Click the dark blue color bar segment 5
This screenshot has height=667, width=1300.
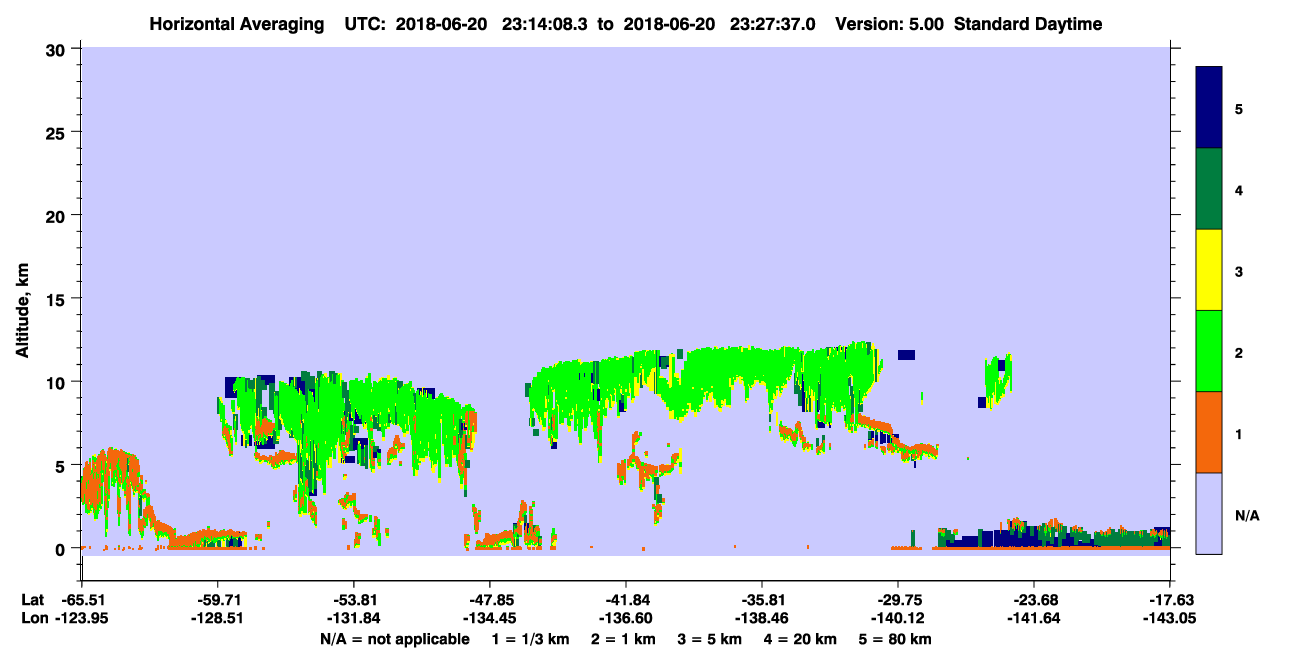pyautogui.click(x=1209, y=108)
